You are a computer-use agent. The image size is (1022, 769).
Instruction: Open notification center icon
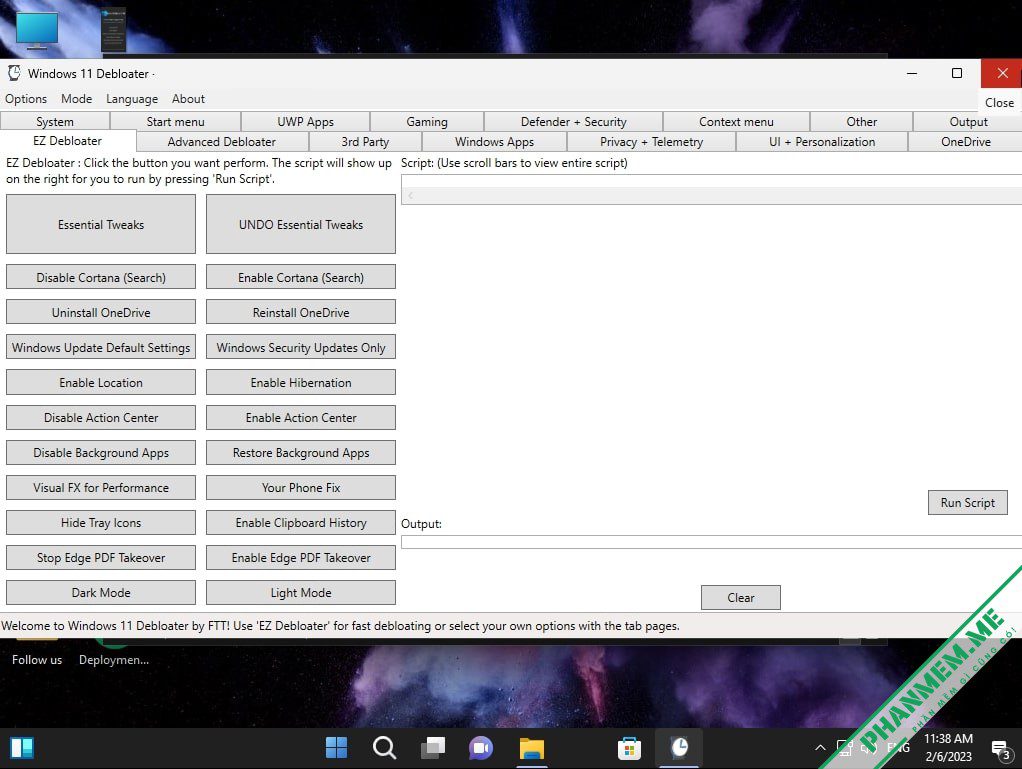[1000, 749]
